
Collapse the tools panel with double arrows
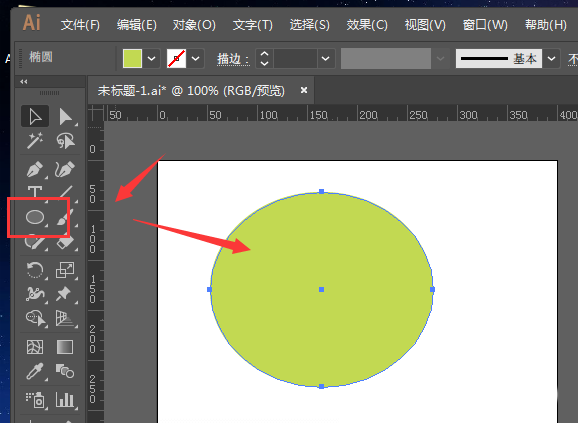pos(24,82)
